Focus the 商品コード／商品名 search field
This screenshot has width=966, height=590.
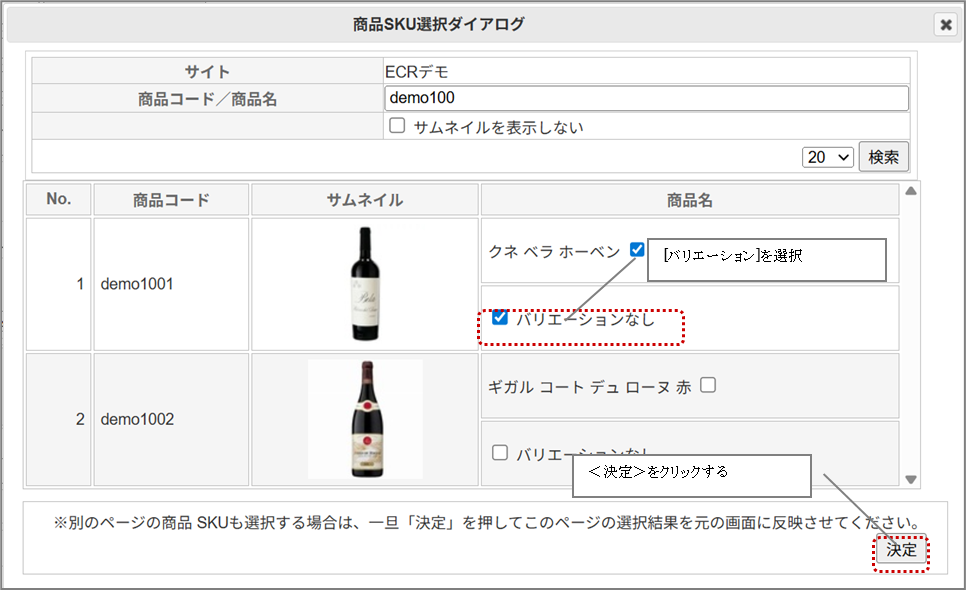point(646,98)
